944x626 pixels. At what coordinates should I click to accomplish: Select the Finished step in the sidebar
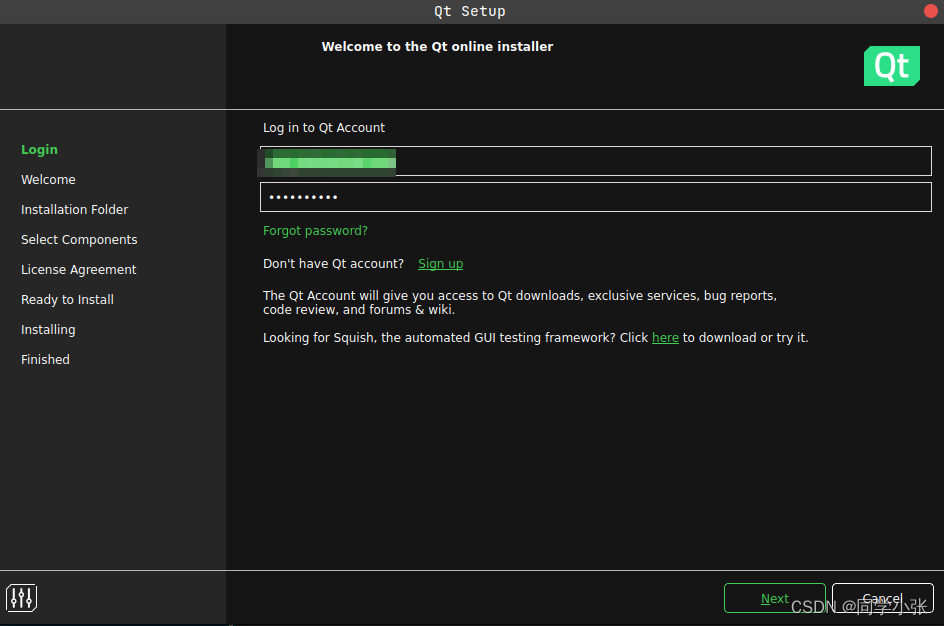pos(45,359)
